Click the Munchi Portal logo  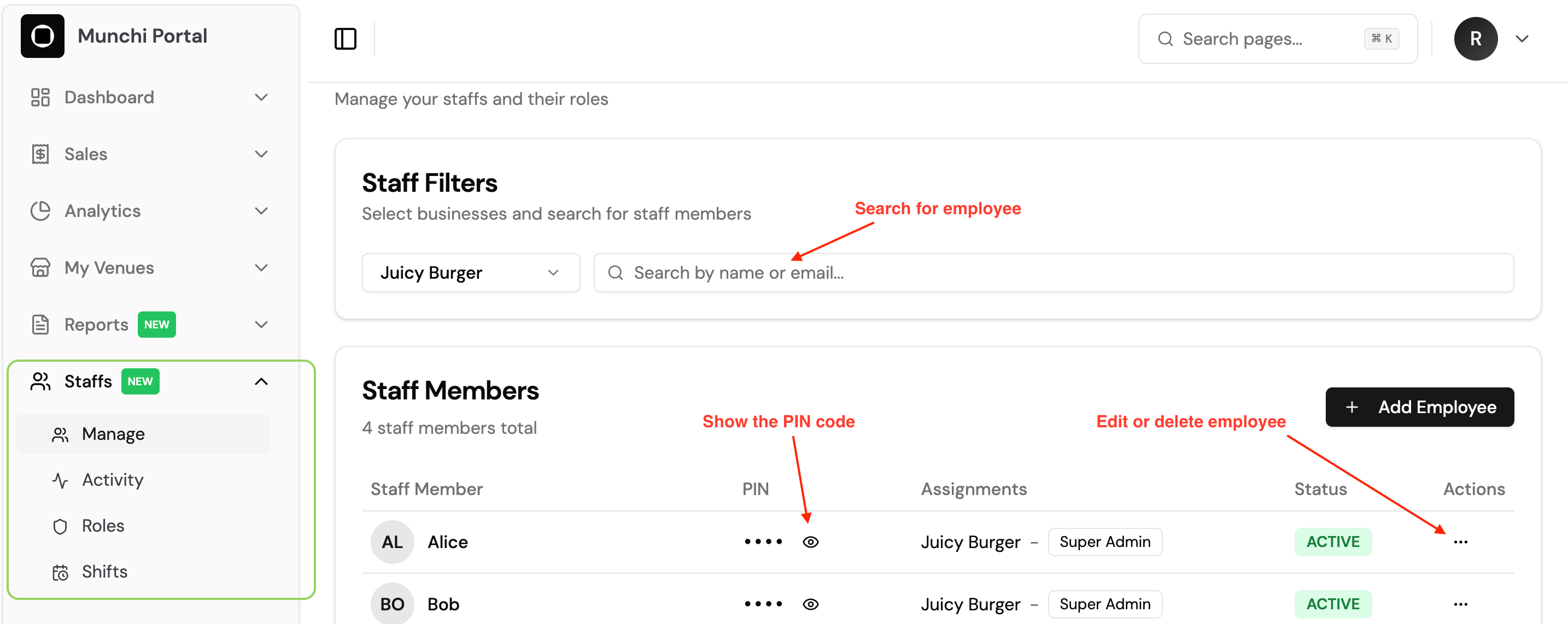(x=42, y=36)
